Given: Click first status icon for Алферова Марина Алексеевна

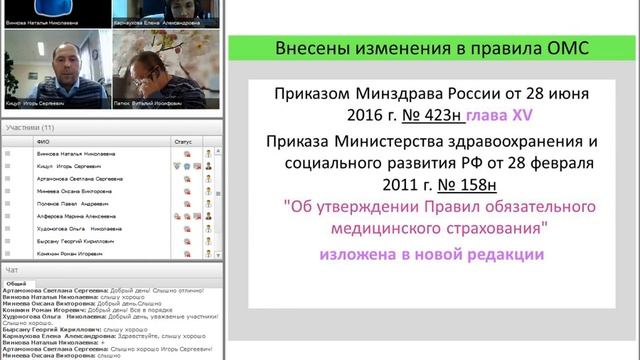Looking at the screenshot, I should click(177, 216).
